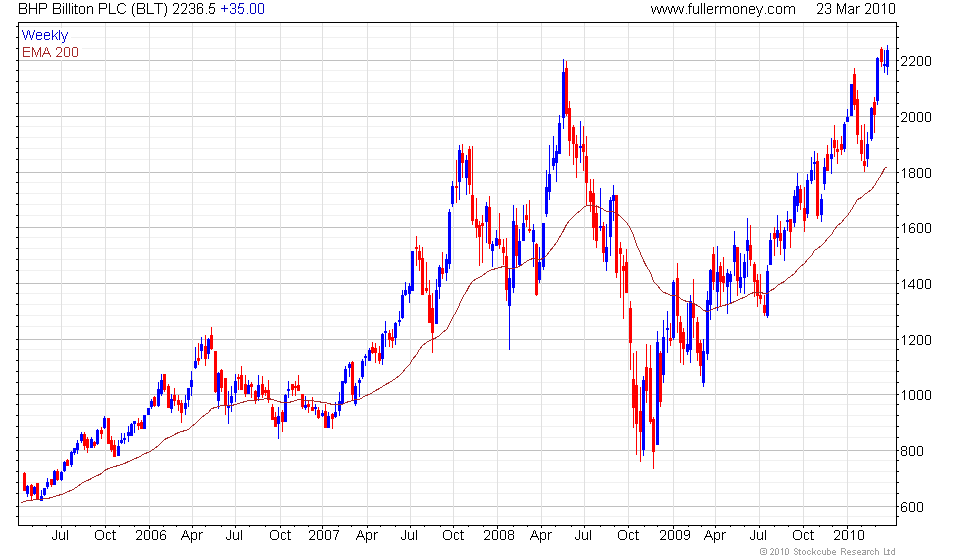This screenshot has height=560, width=980.
Task: Select the 'EMA 200' legend label
Action: 51,52
